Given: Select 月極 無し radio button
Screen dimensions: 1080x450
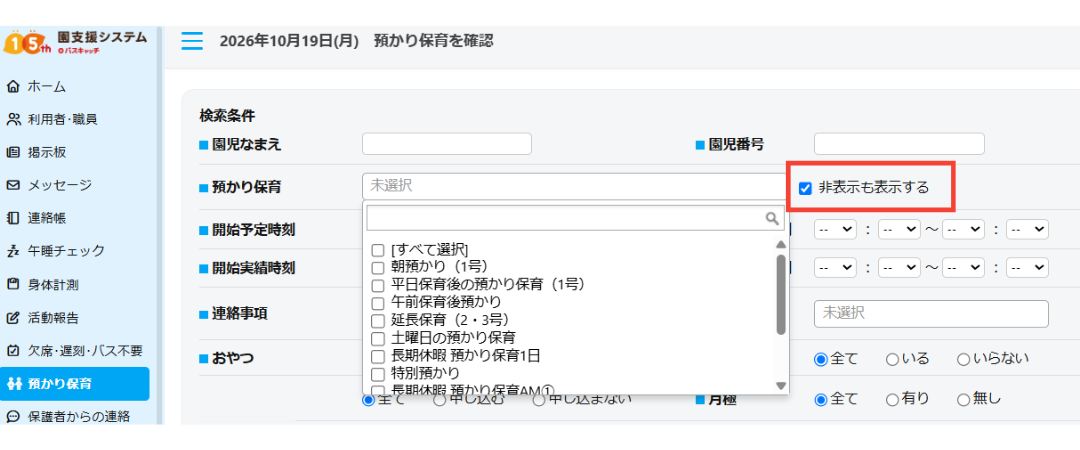Looking at the screenshot, I should tap(964, 399).
